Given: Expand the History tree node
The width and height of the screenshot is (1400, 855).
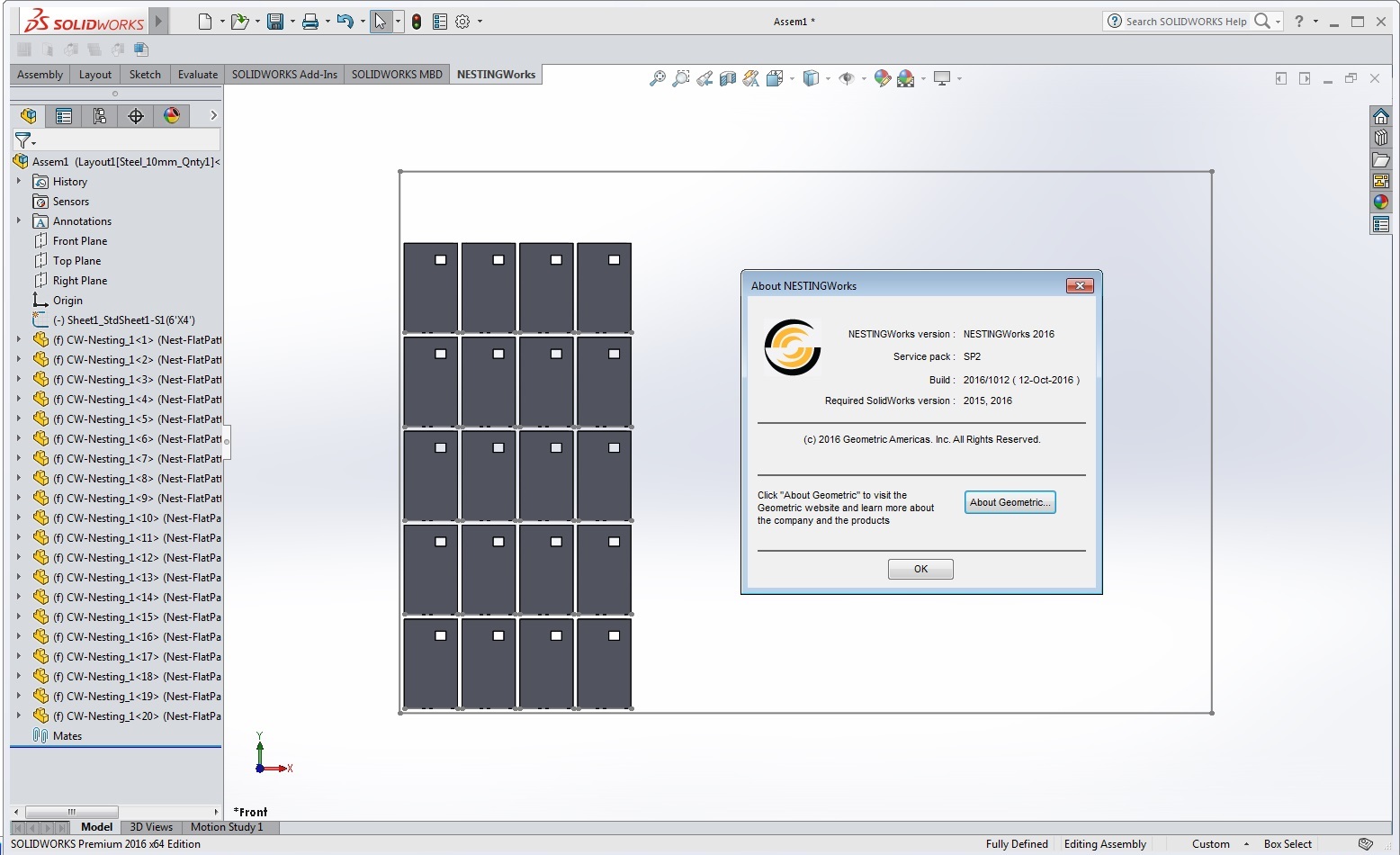Looking at the screenshot, I should 19,181.
